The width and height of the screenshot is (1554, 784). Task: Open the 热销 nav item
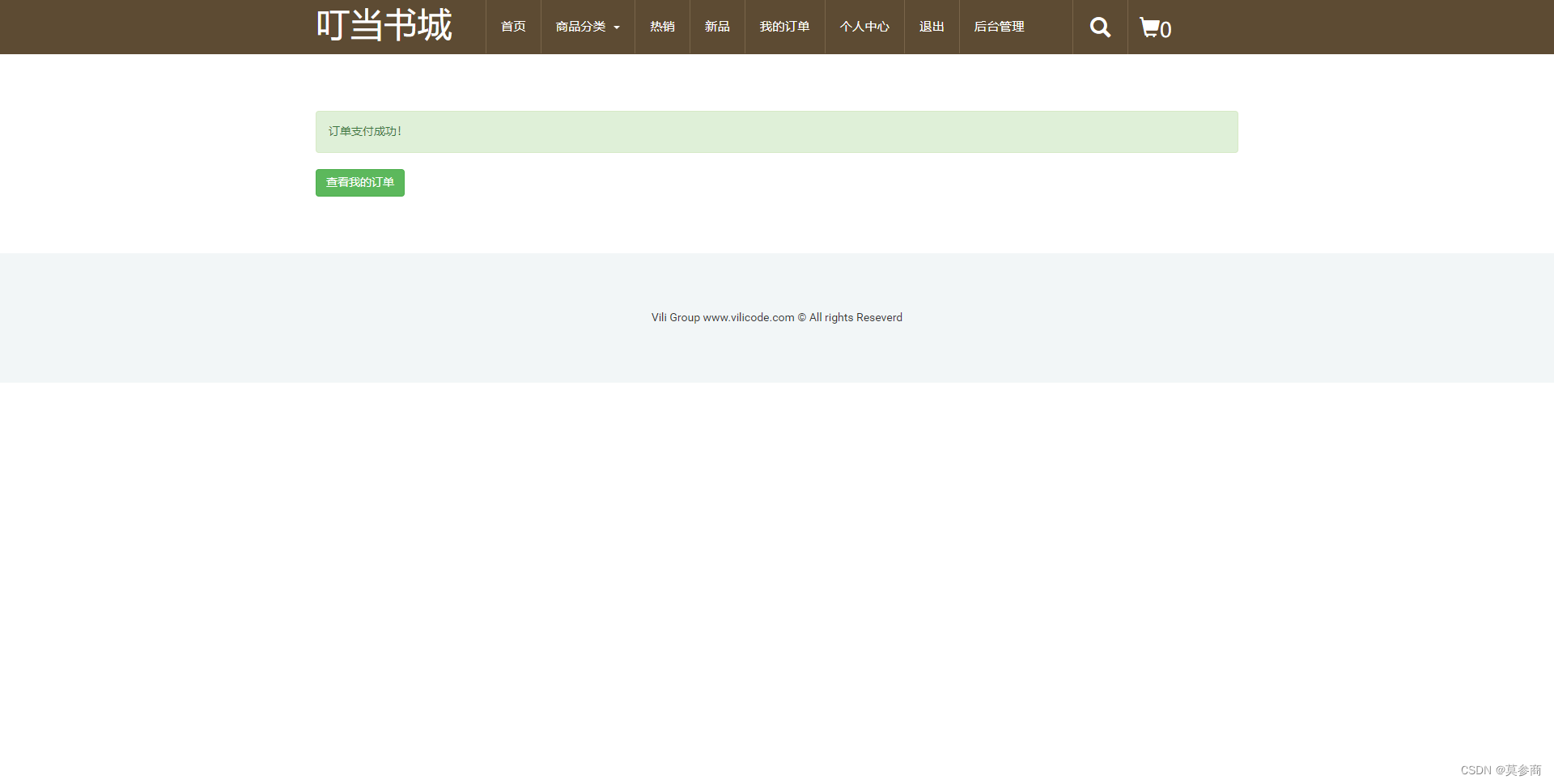[662, 27]
